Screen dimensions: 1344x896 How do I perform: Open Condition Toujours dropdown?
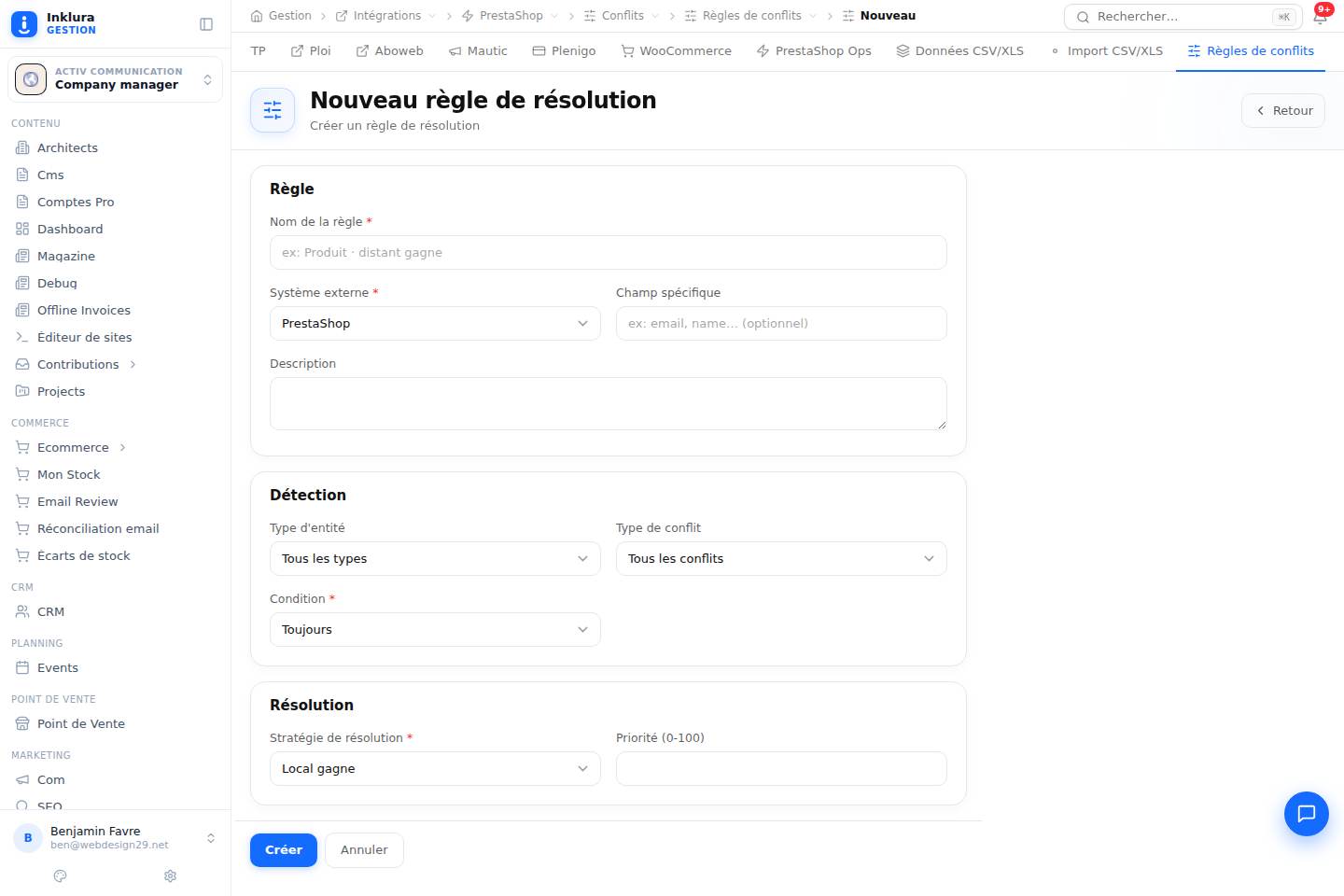tap(435, 629)
